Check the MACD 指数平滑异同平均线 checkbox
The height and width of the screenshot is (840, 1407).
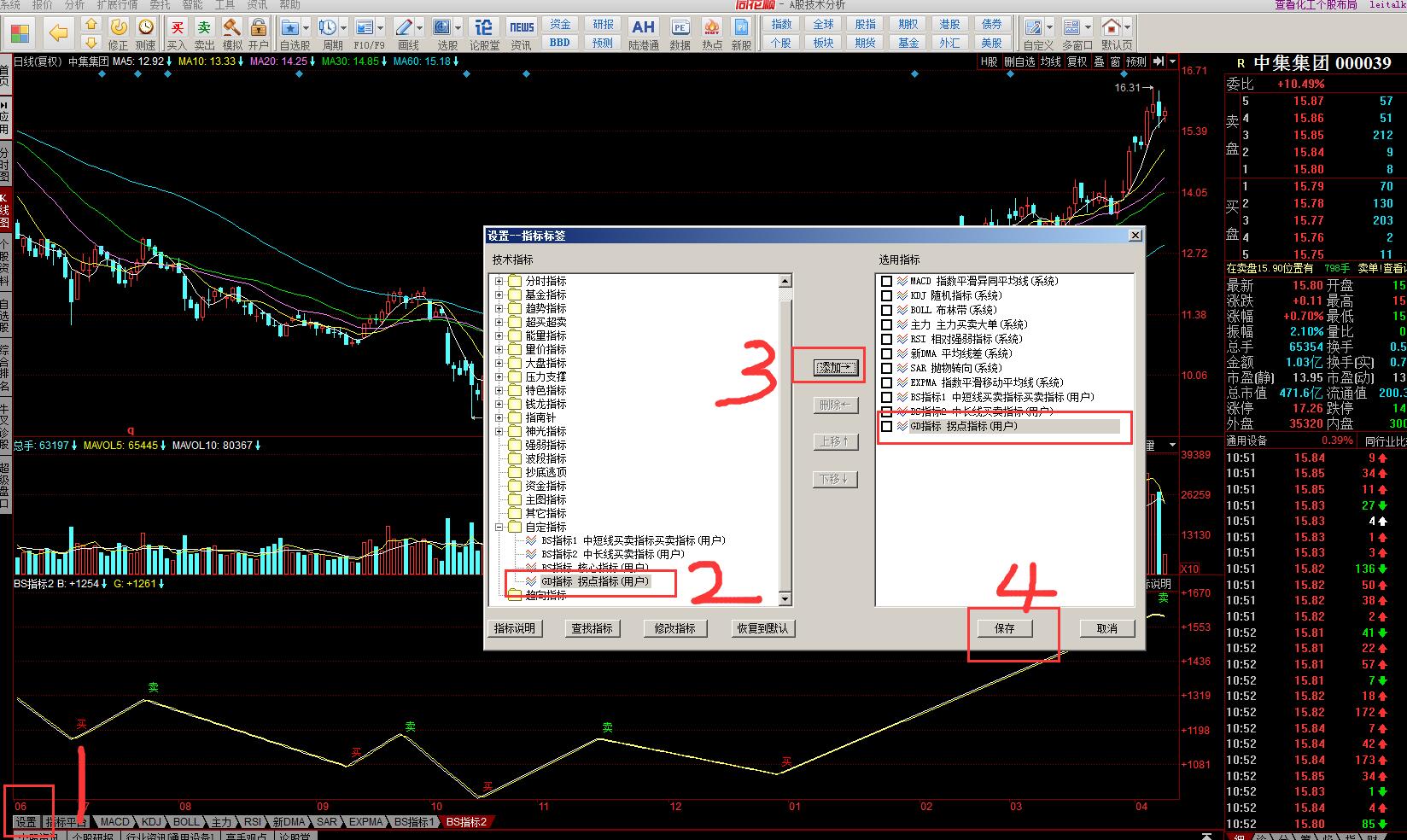pyautogui.click(x=886, y=281)
